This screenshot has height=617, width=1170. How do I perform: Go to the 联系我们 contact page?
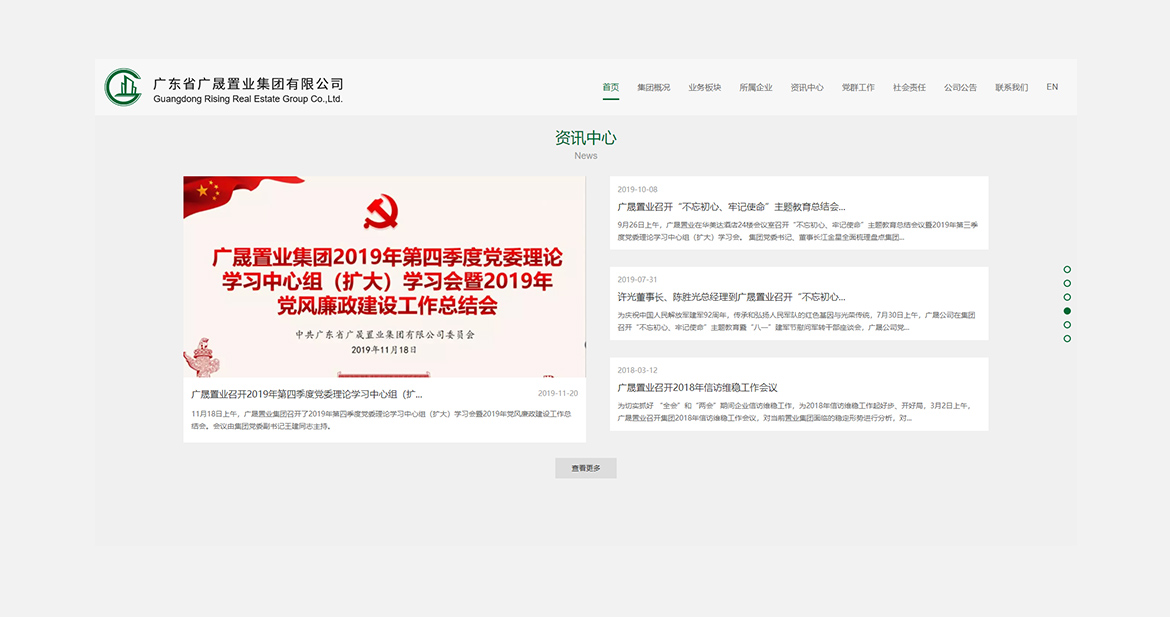coord(1011,87)
